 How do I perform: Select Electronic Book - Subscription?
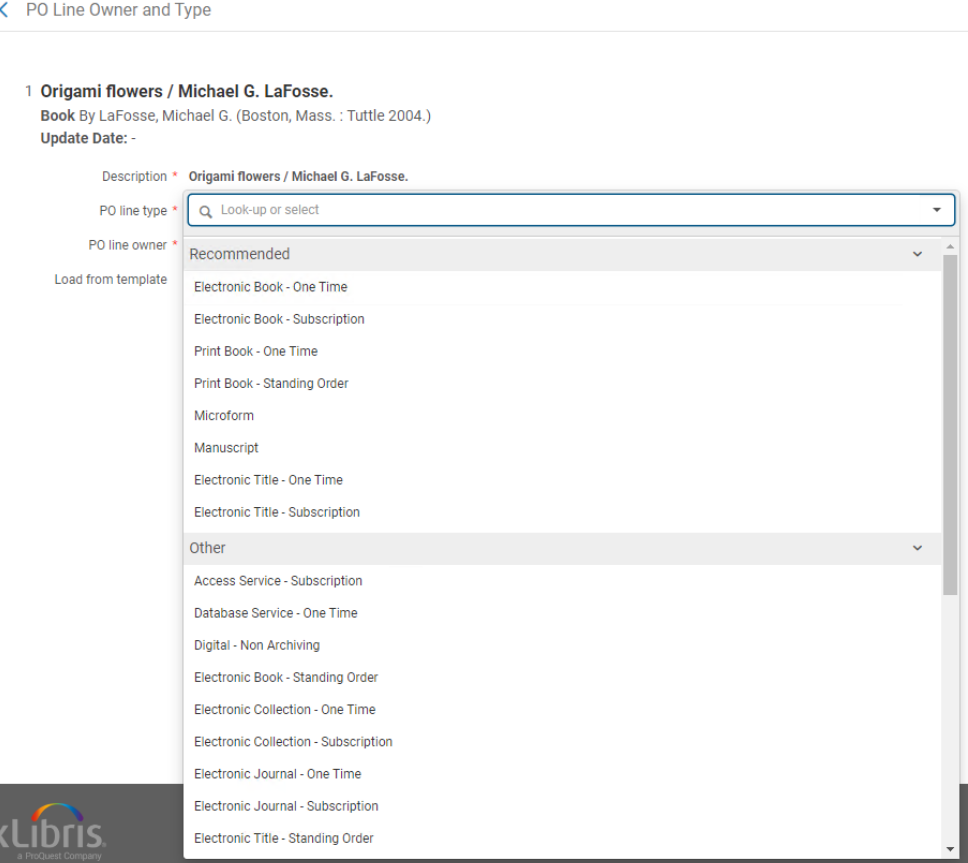click(x=562, y=319)
